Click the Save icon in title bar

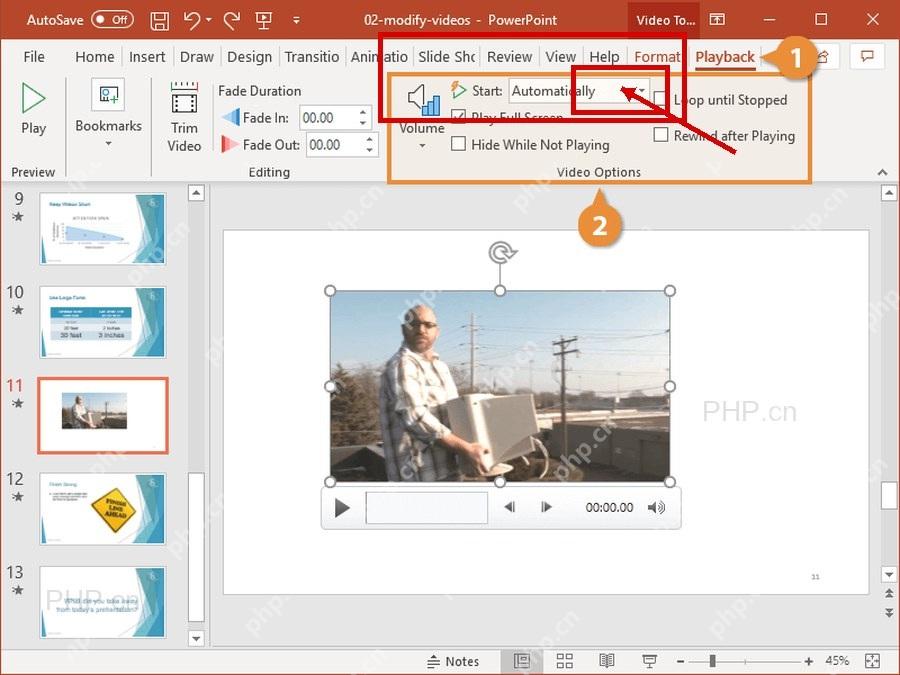coord(160,21)
